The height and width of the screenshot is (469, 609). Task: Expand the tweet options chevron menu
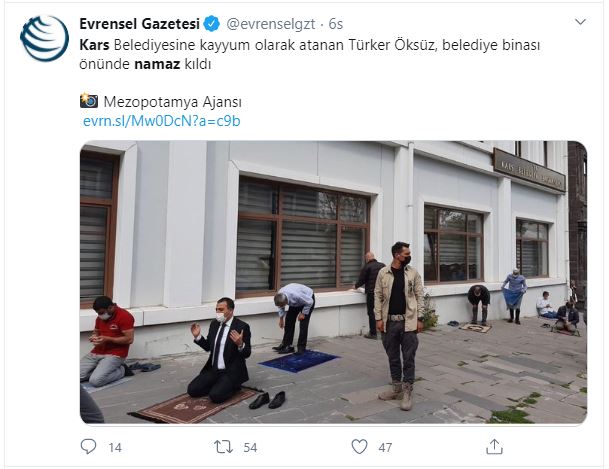click(x=580, y=22)
